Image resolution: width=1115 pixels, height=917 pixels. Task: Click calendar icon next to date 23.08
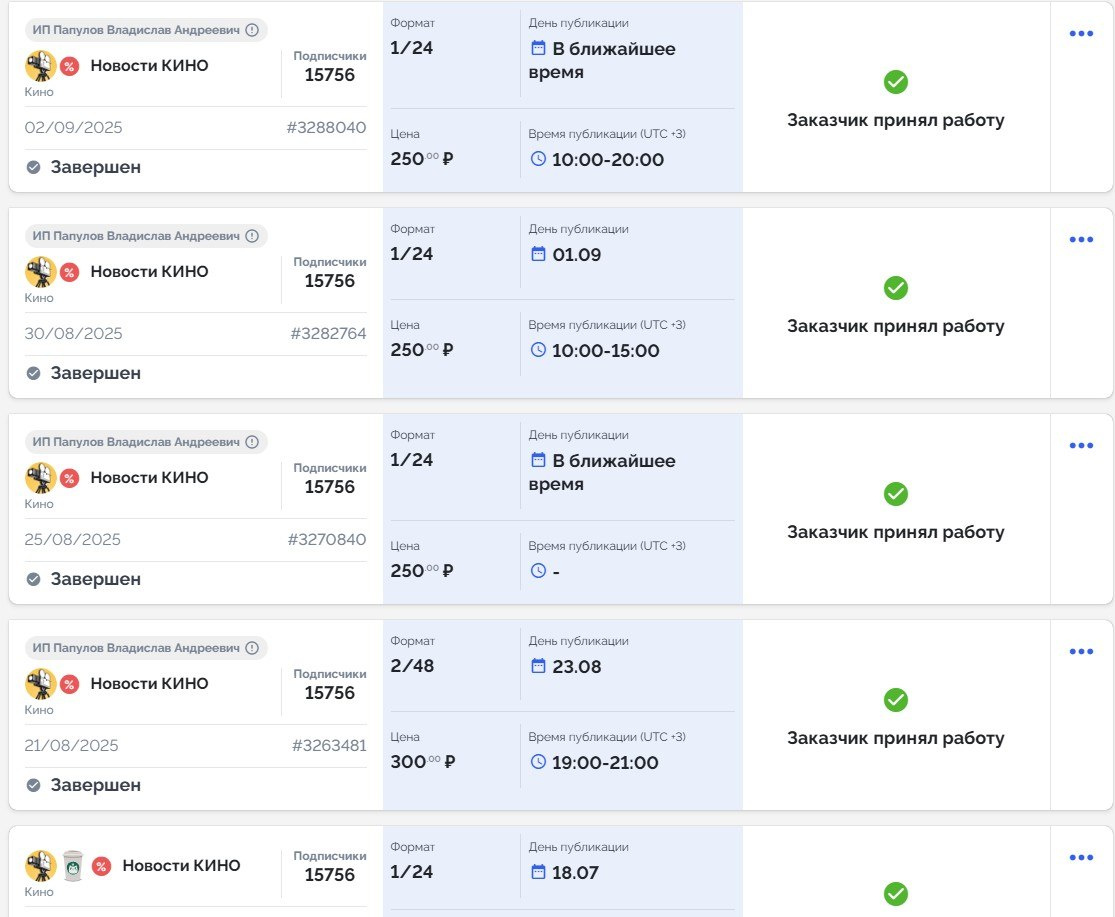pyautogui.click(x=538, y=667)
